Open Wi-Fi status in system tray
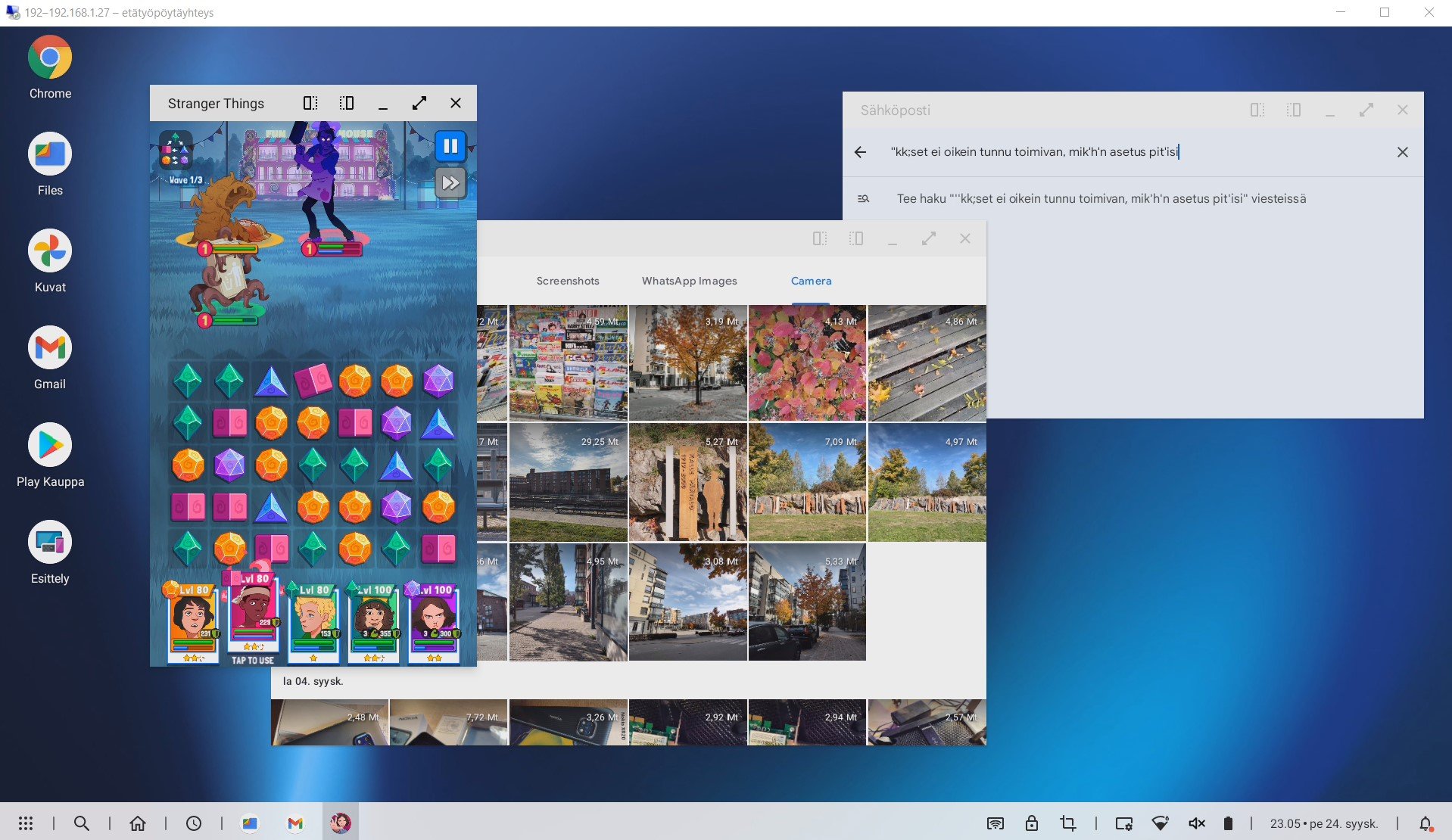The image size is (1452, 840). pyautogui.click(x=1160, y=823)
